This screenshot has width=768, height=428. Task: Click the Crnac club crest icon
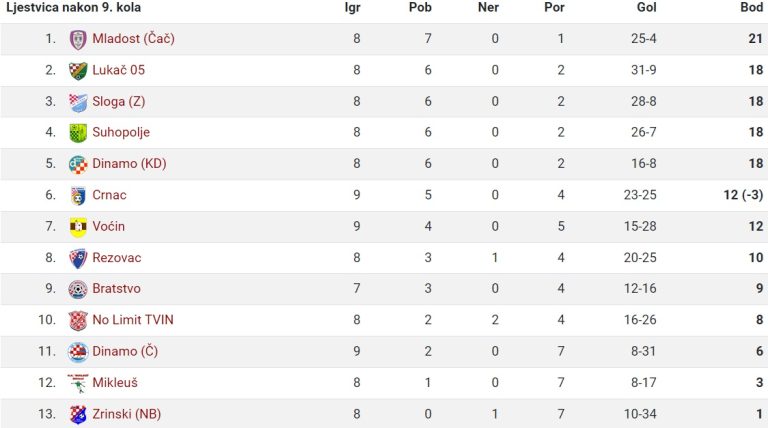tap(78, 195)
